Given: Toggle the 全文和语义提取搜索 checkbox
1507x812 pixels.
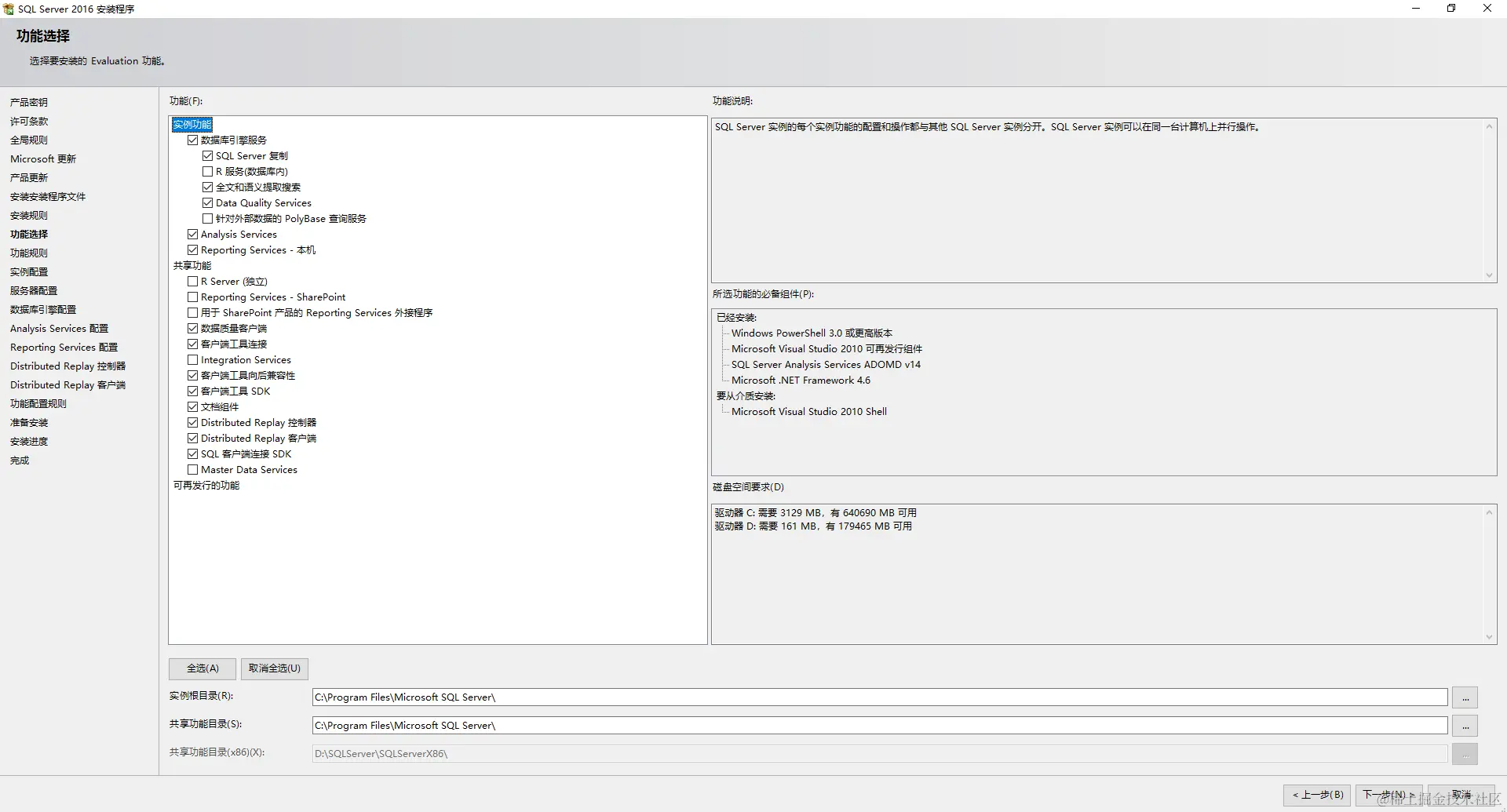Looking at the screenshot, I should (x=207, y=188).
